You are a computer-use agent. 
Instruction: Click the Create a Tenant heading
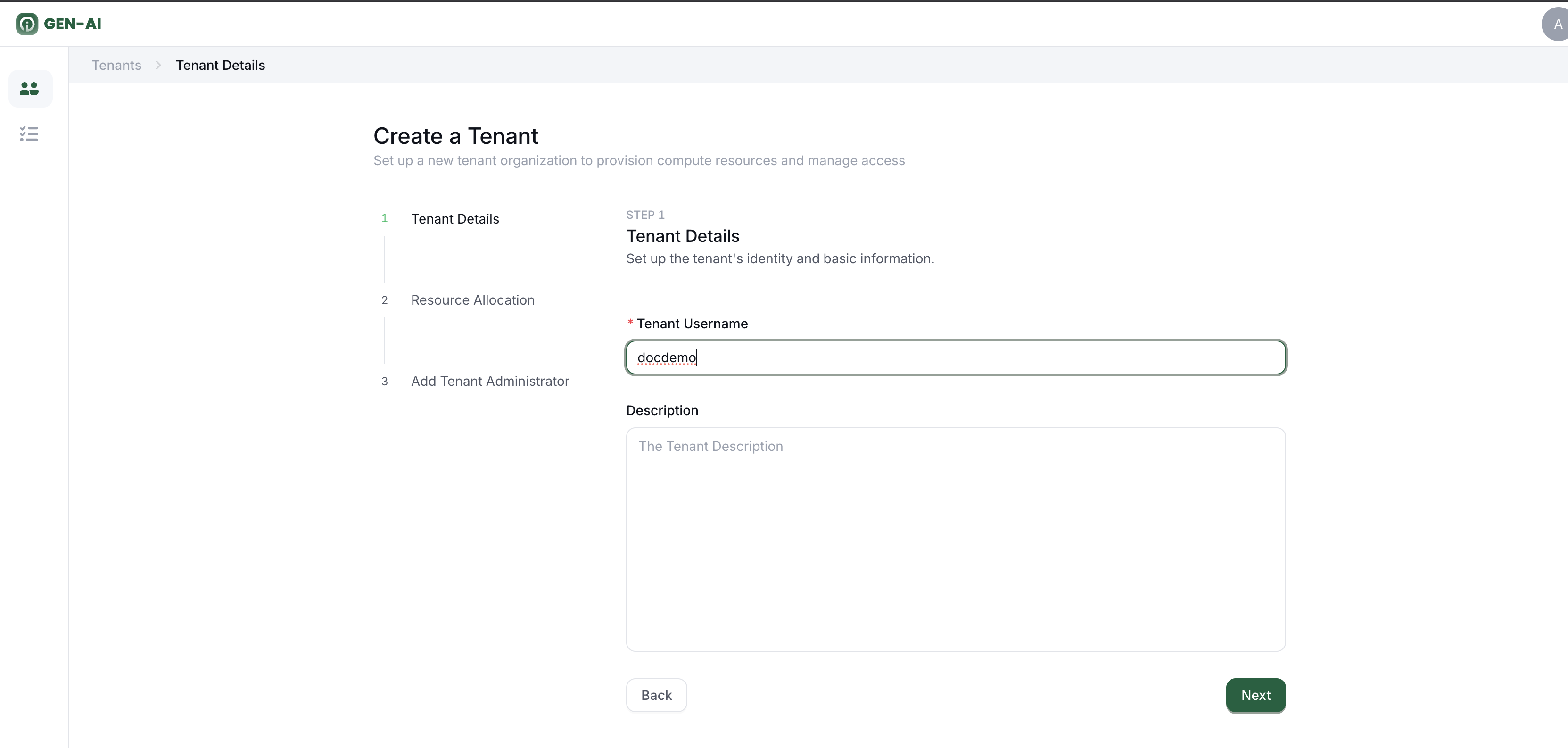[455, 136]
